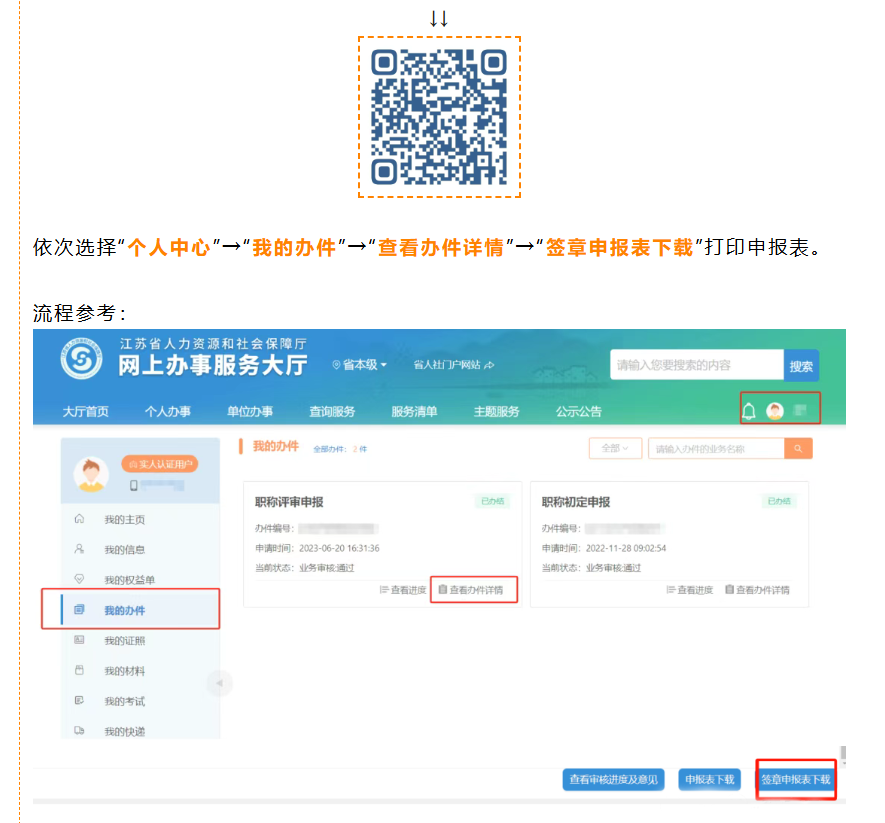The height and width of the screenshot is (823, 885).
Task: Click the top search input field
Action: coord(696,365)
